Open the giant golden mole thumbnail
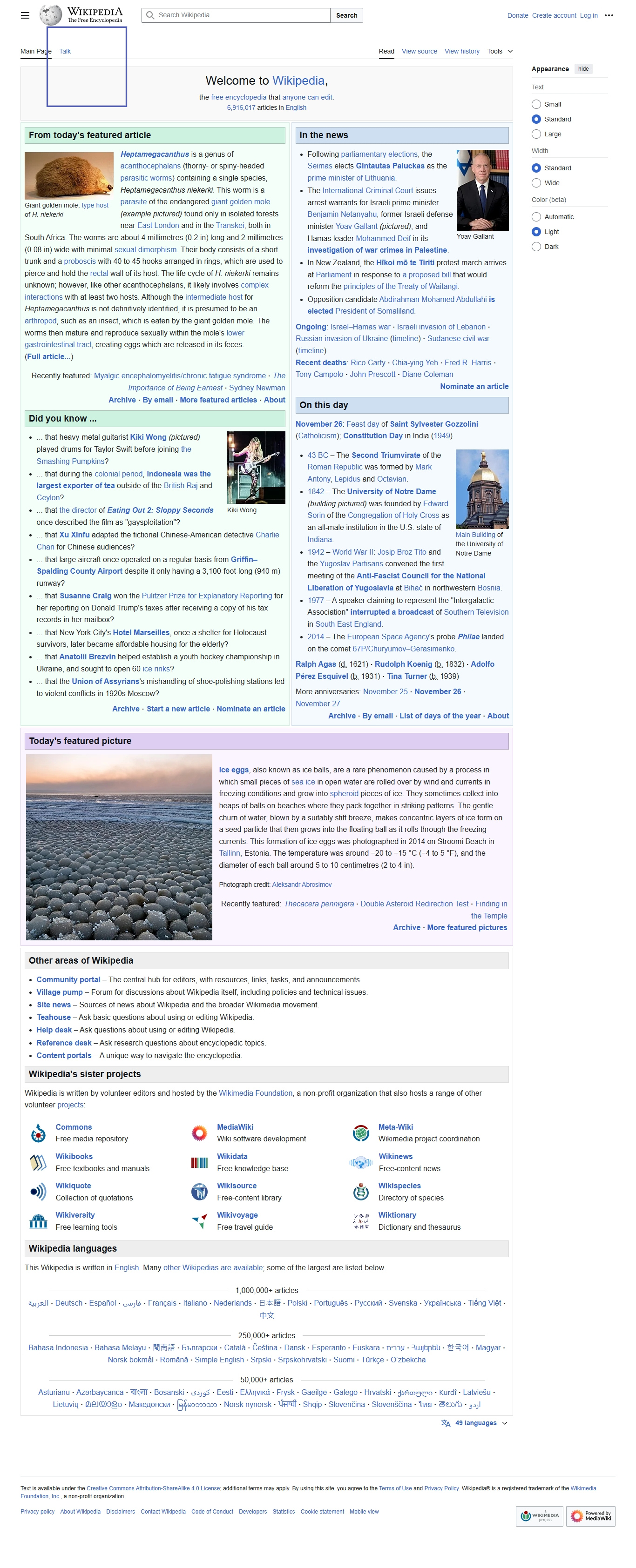Viewport: 636px width, 1568px height. click(69, 175)
